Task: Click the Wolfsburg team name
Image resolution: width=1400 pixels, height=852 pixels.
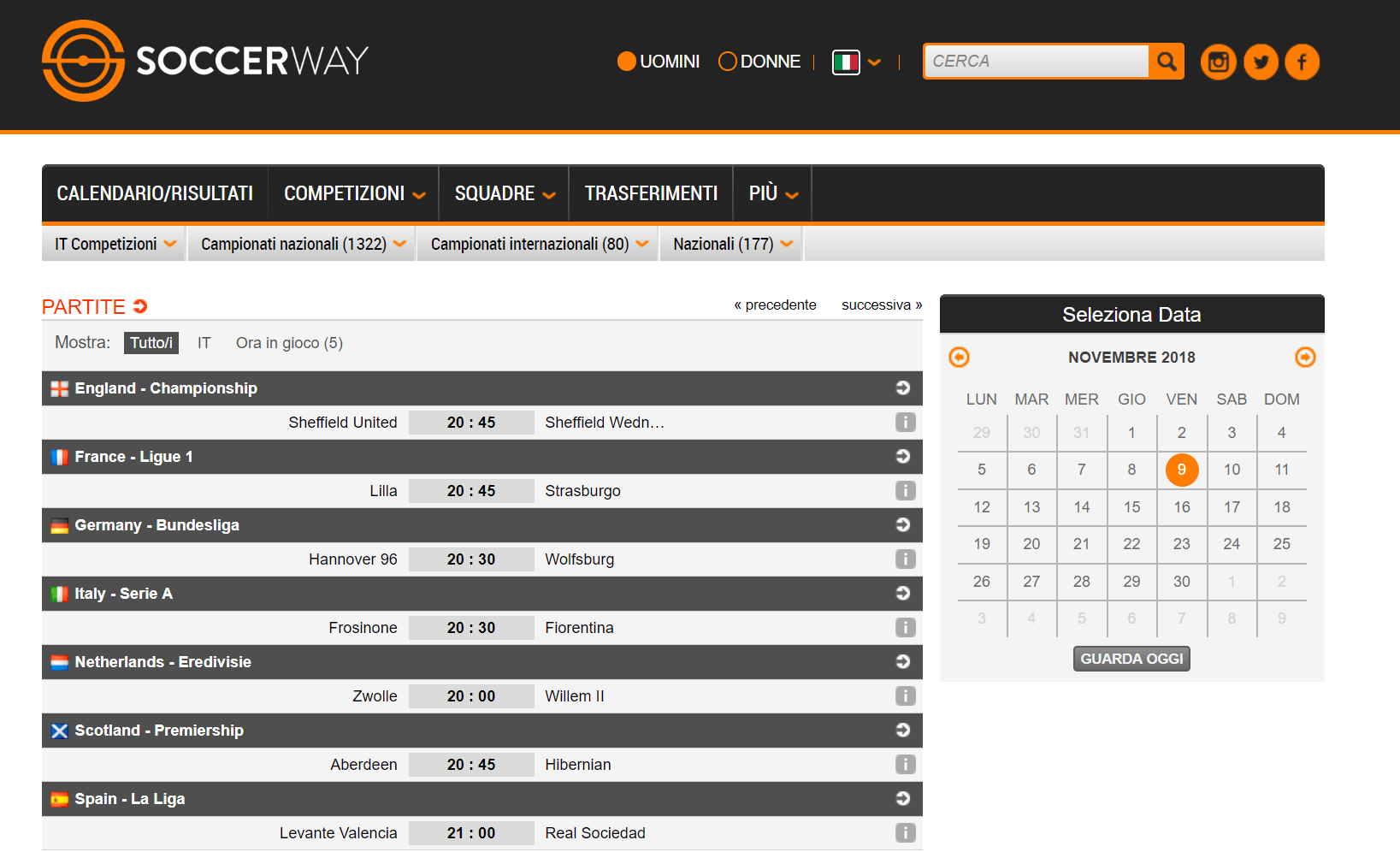Action: click(x=579, y=559)
